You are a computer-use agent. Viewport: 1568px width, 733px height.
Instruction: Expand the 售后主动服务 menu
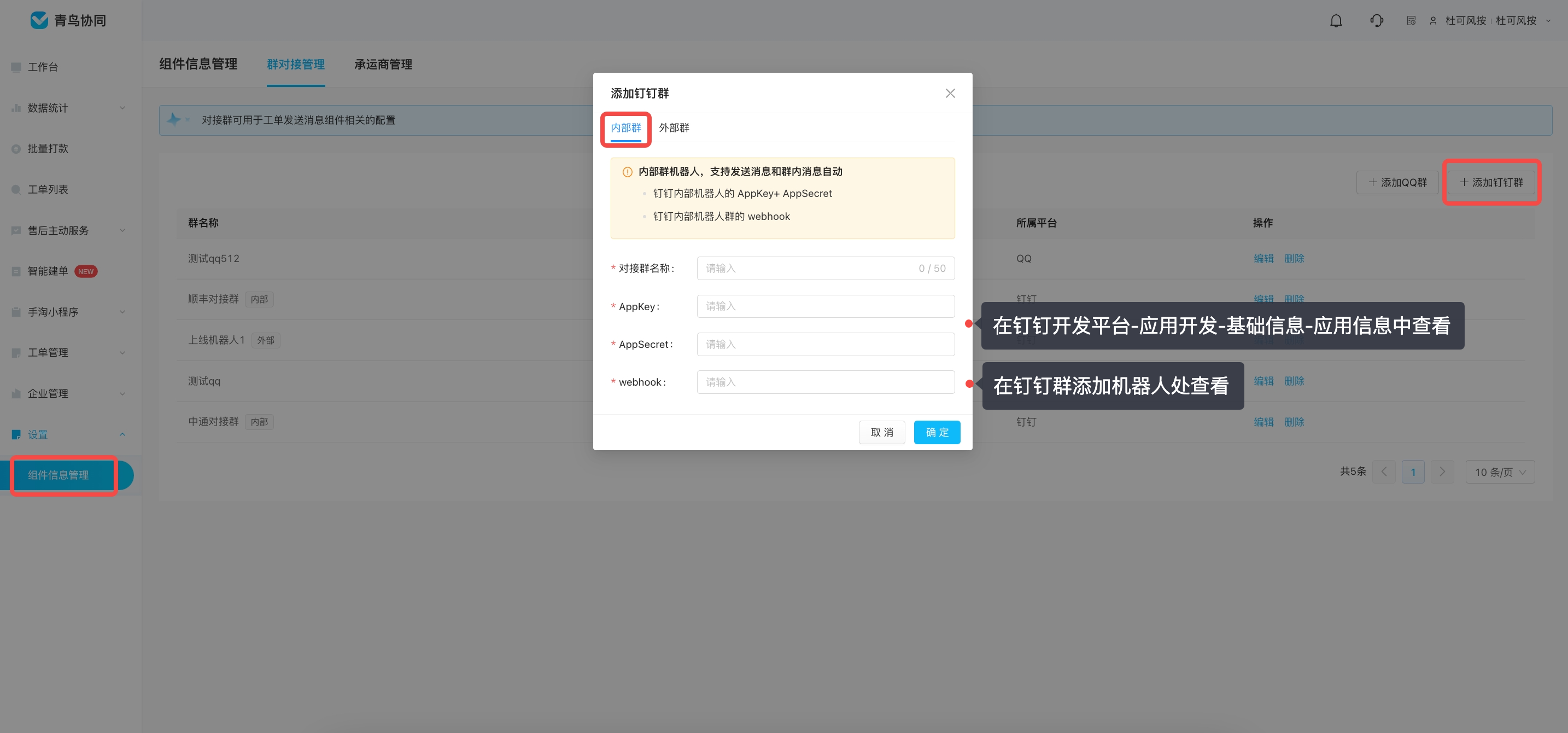pyautogui.click(x=122, y=231)
